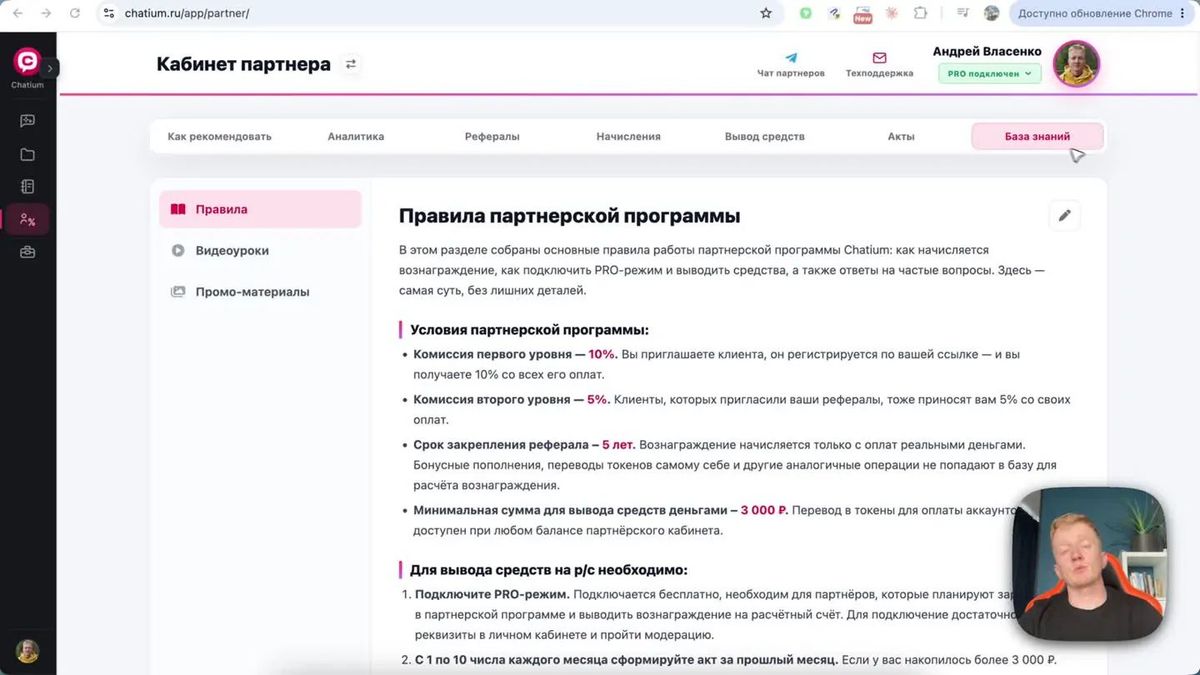
Task: Switch to Рефералы tab
Action: click(x=492, y=136)
